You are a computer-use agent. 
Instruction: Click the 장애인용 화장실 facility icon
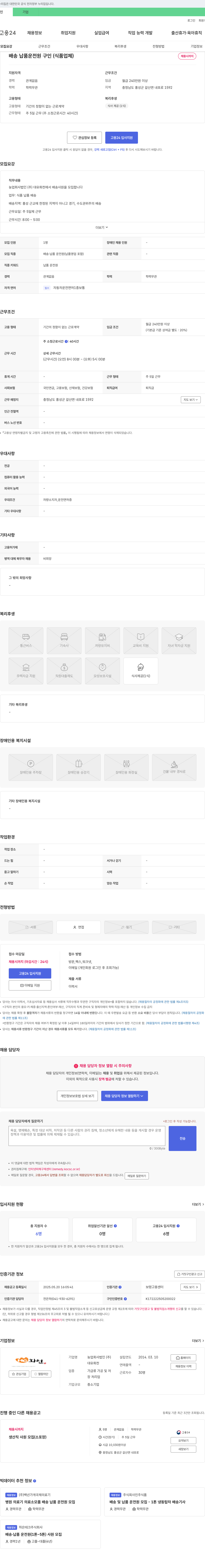tap(127, 767)
